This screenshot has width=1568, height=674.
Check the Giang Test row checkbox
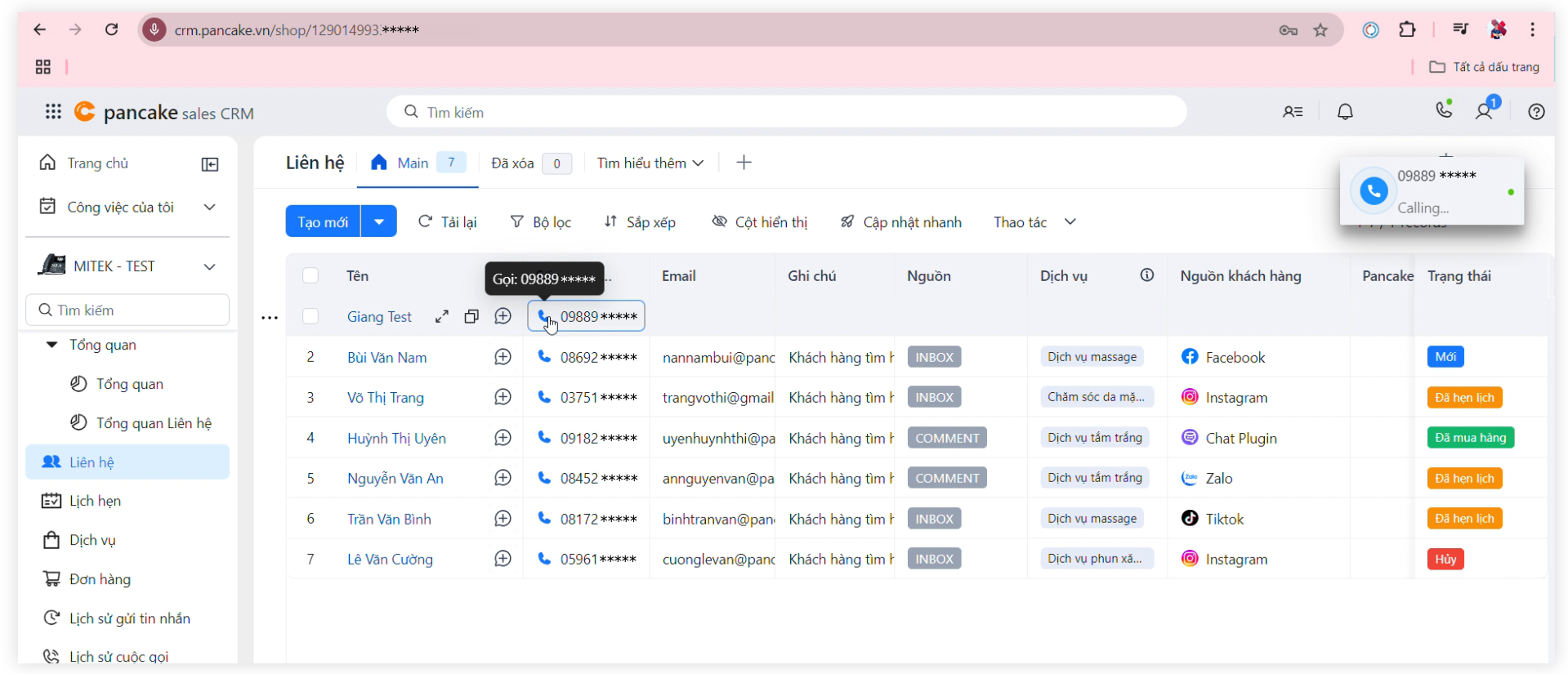[310, 317]
